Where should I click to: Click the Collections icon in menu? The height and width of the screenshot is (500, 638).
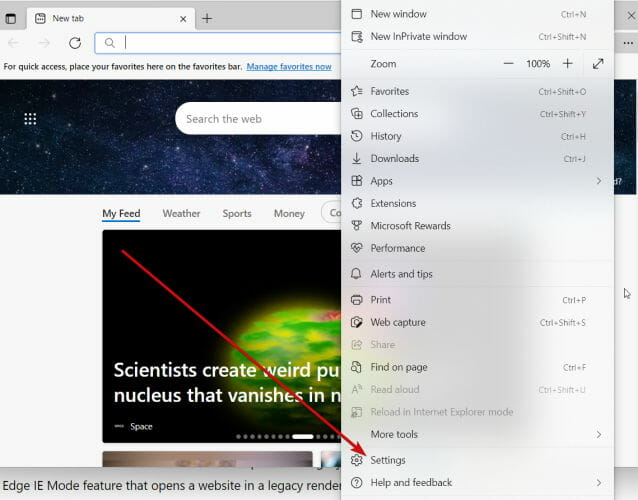point(357,114)
